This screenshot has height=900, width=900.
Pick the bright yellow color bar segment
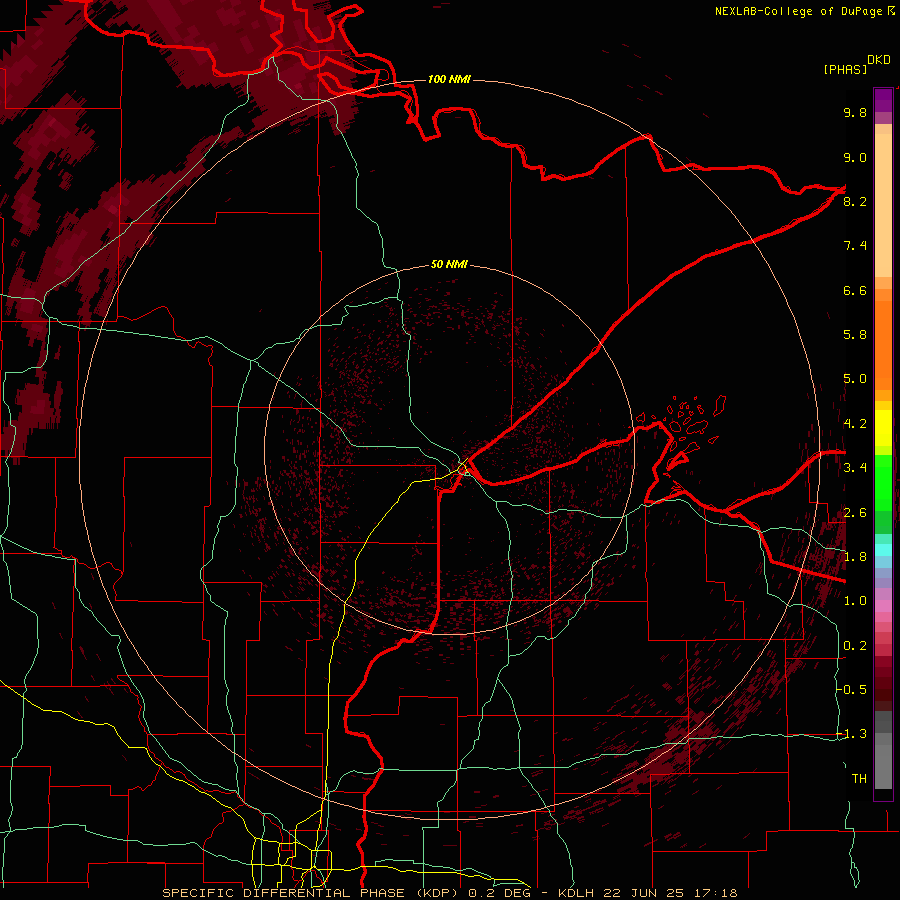pos(883,428)
